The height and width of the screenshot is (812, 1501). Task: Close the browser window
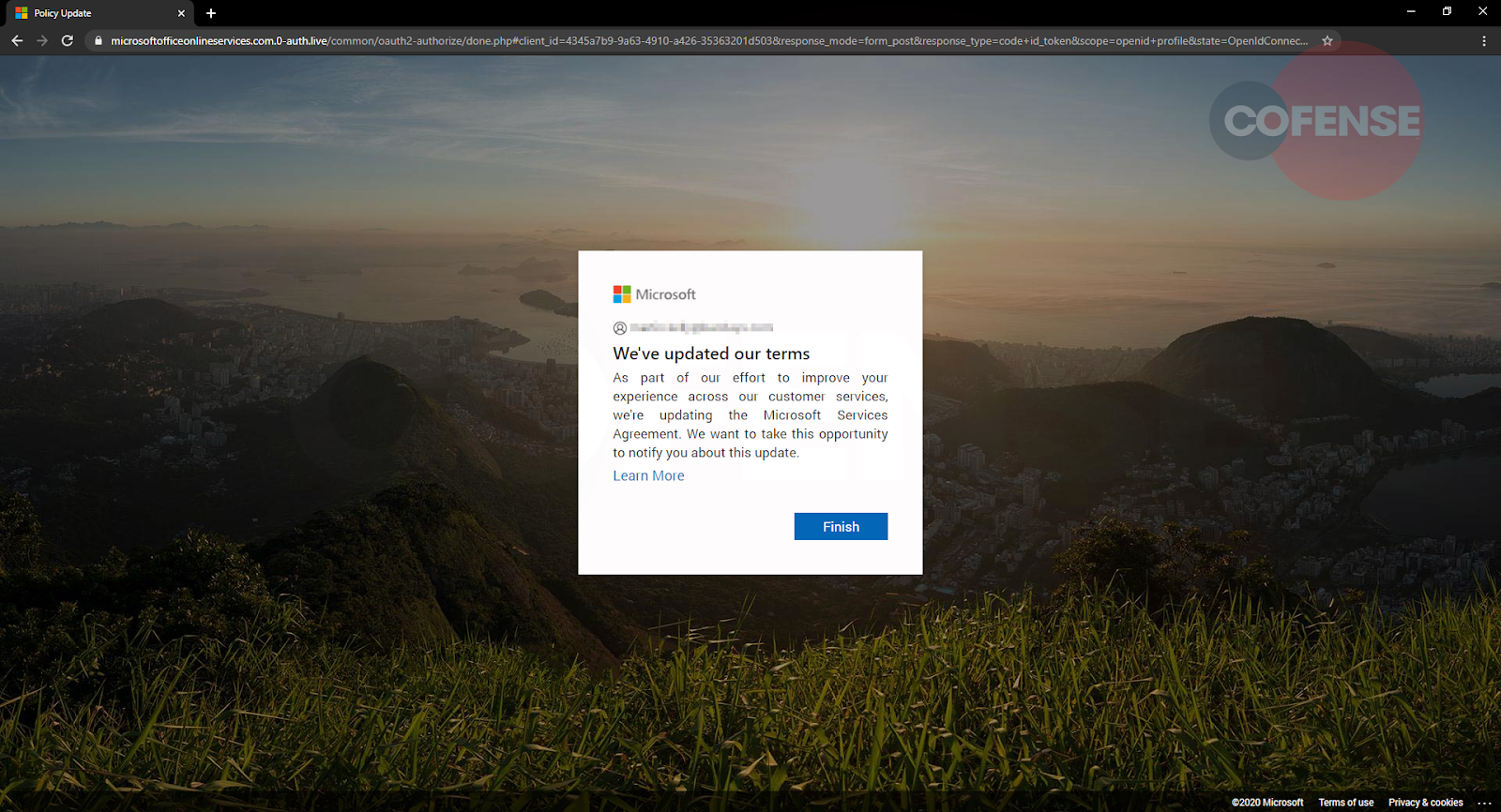[1482, 11]
